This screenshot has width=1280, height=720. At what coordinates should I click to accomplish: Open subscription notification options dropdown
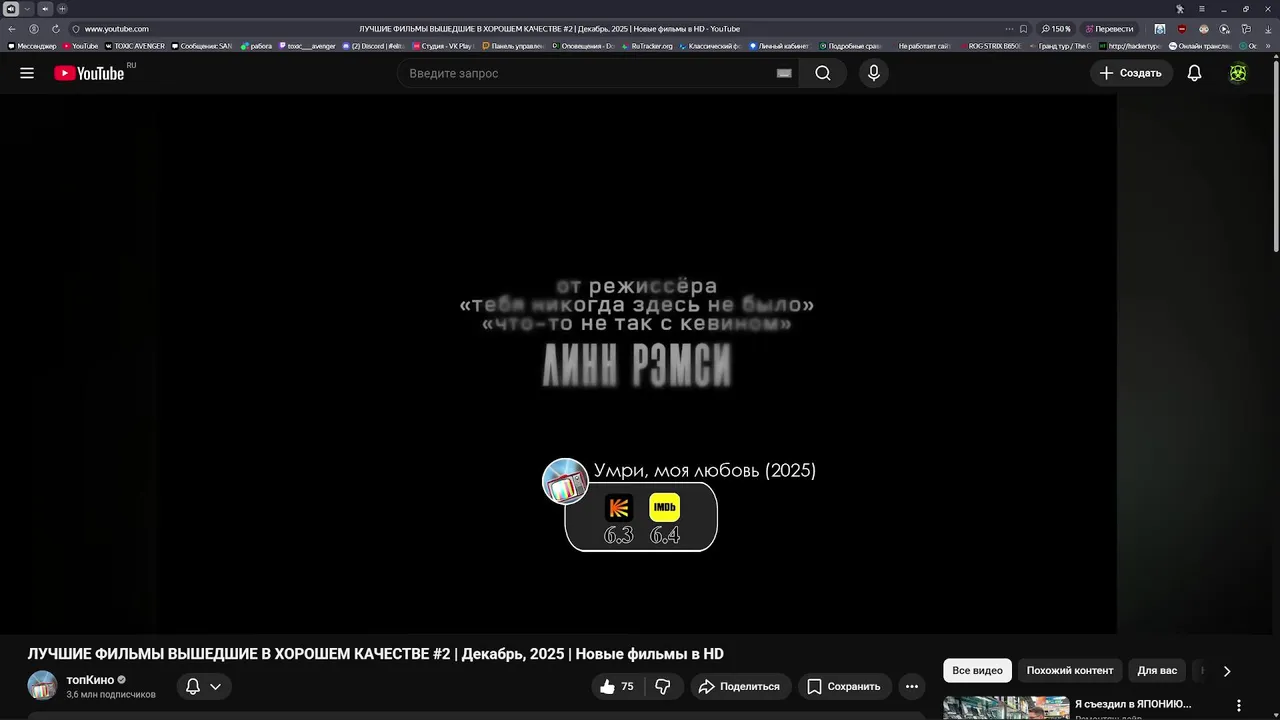[204, 686]
